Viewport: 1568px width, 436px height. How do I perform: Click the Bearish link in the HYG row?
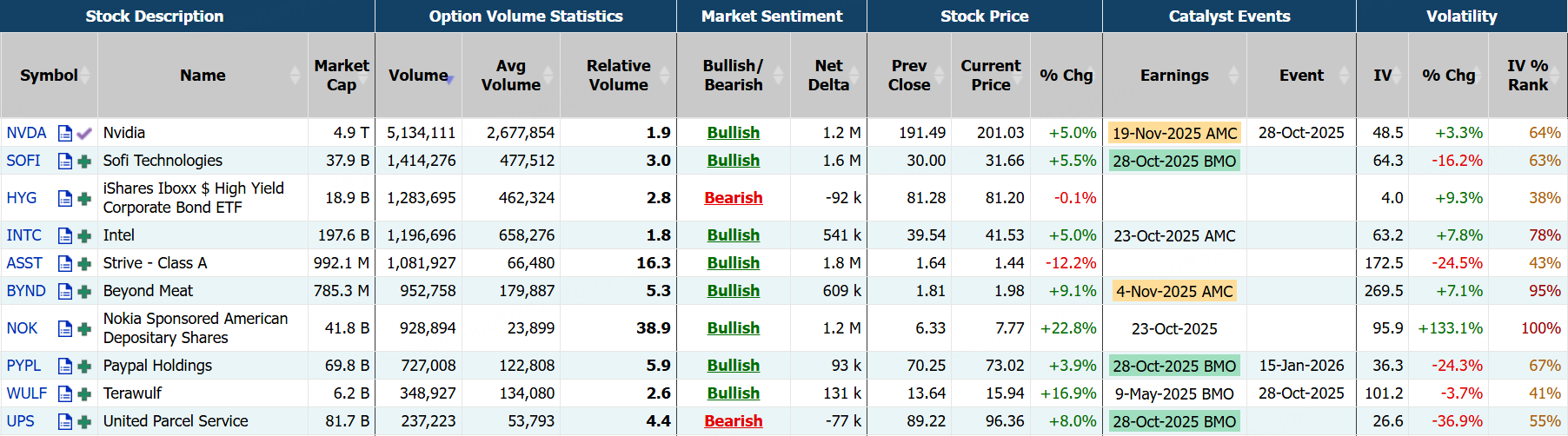(x=733, y=198)
